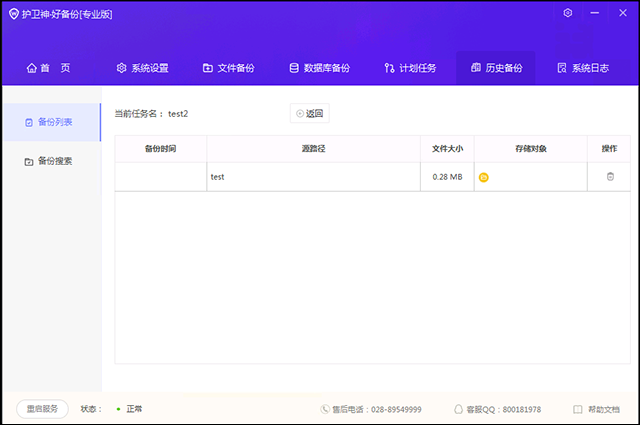Click the 存储对象 column header
640x425 pixels.
tap(531, 149)
